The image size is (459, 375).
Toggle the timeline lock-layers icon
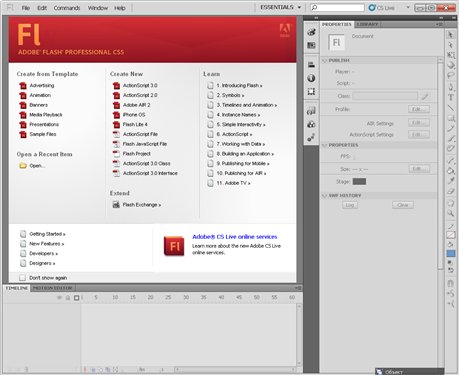pyautogui.click(x=68, y=298)
